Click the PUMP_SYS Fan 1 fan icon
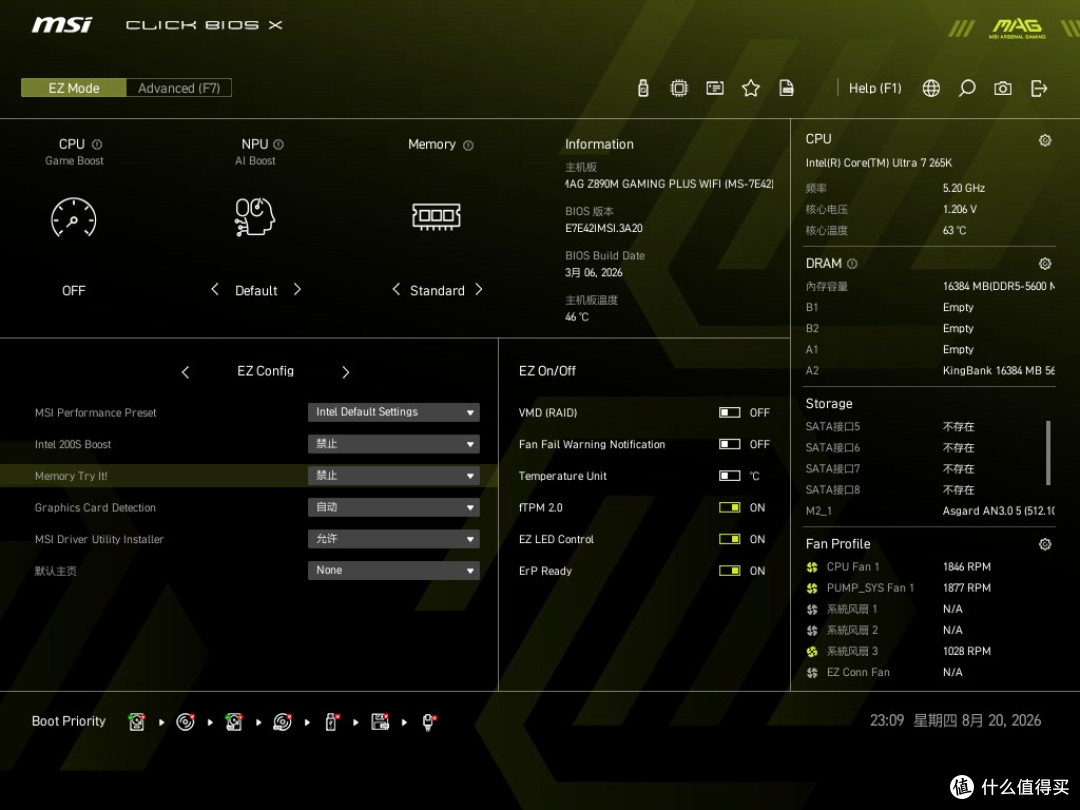 click(812, 588)
